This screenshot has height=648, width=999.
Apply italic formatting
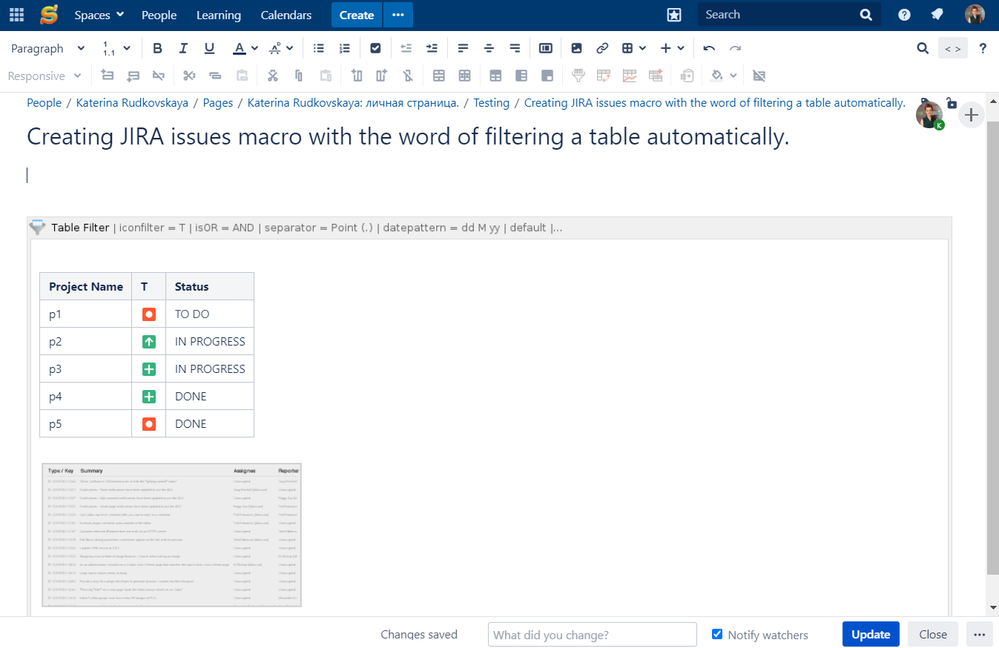tap(183, 48)
